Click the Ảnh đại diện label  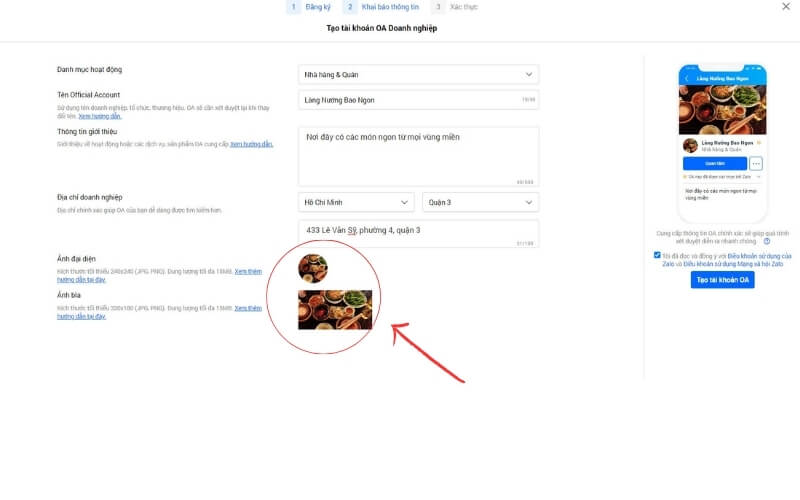[x=77, y=259]
